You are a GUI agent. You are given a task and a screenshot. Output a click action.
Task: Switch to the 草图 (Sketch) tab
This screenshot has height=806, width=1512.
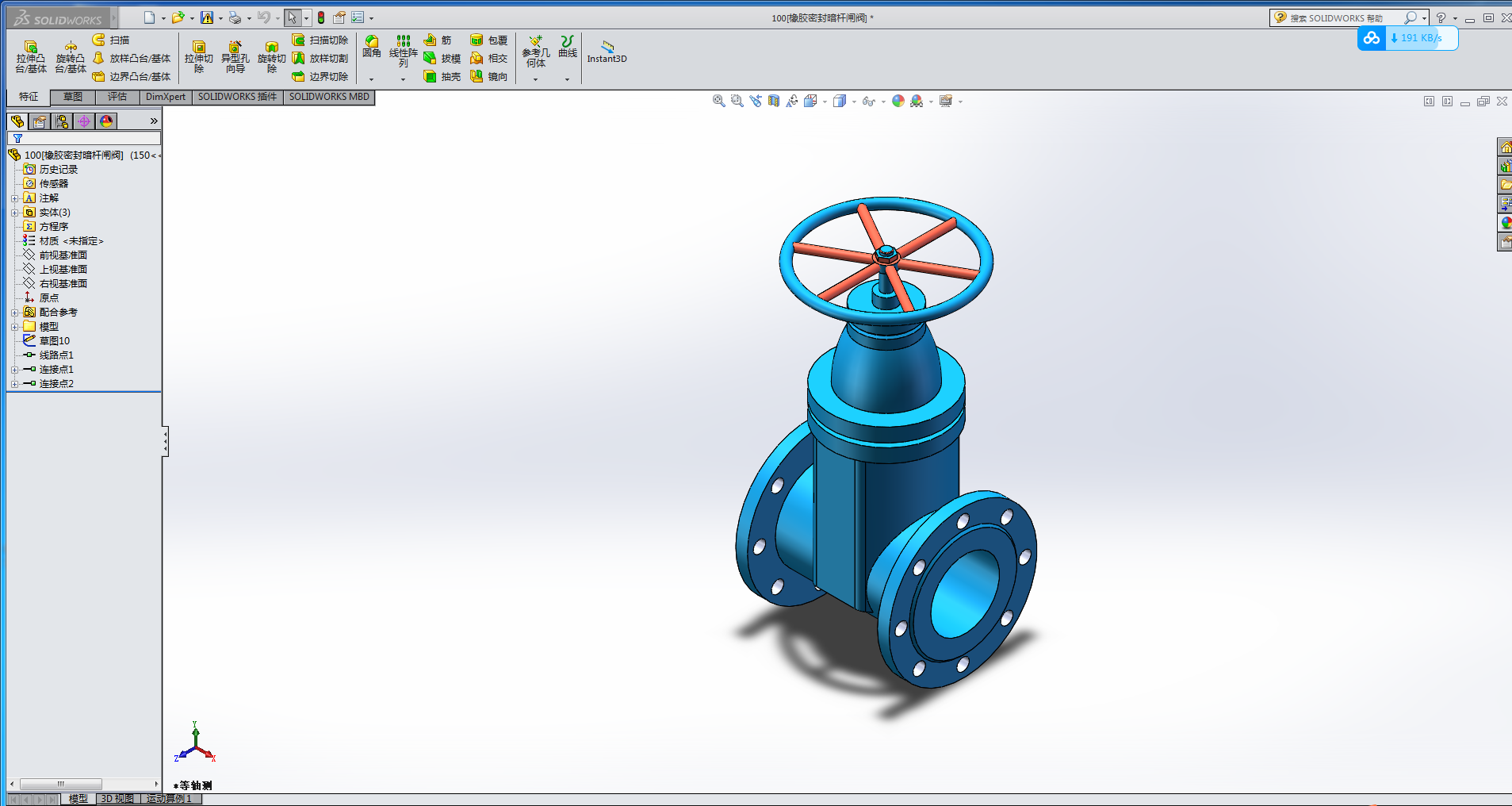[73, 97]
